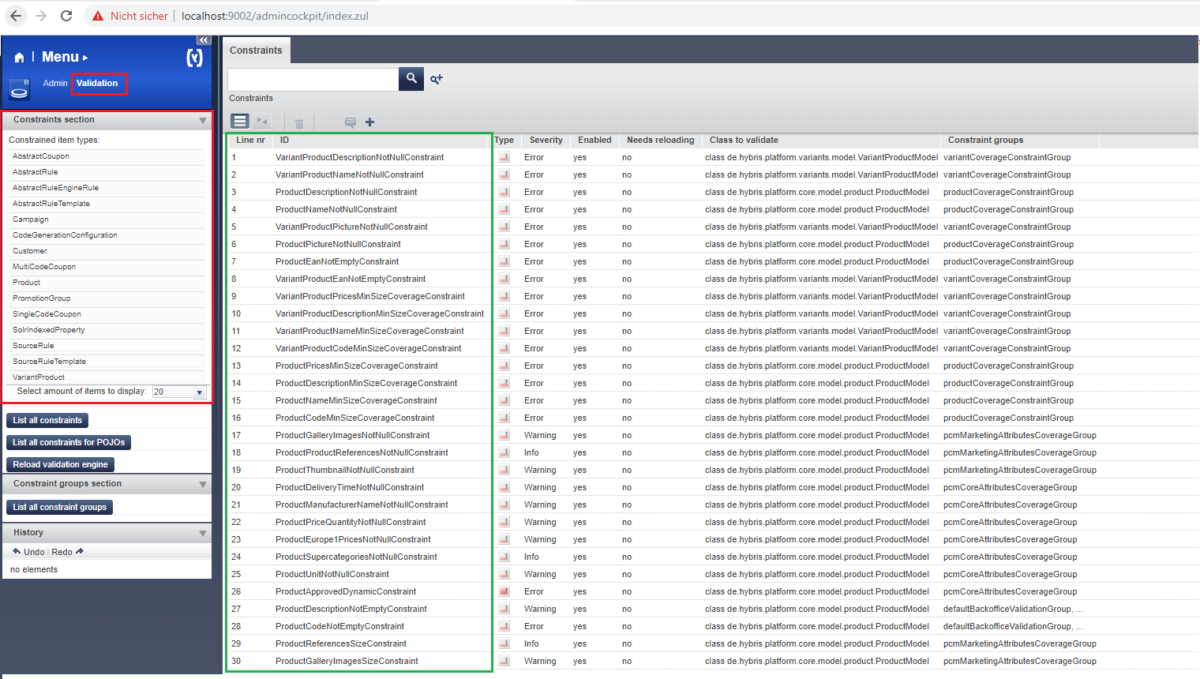This screenshot has height=679, width=1200.
Task: Click browser reload button
Action: pyautogui.click(x=66, y=16)
